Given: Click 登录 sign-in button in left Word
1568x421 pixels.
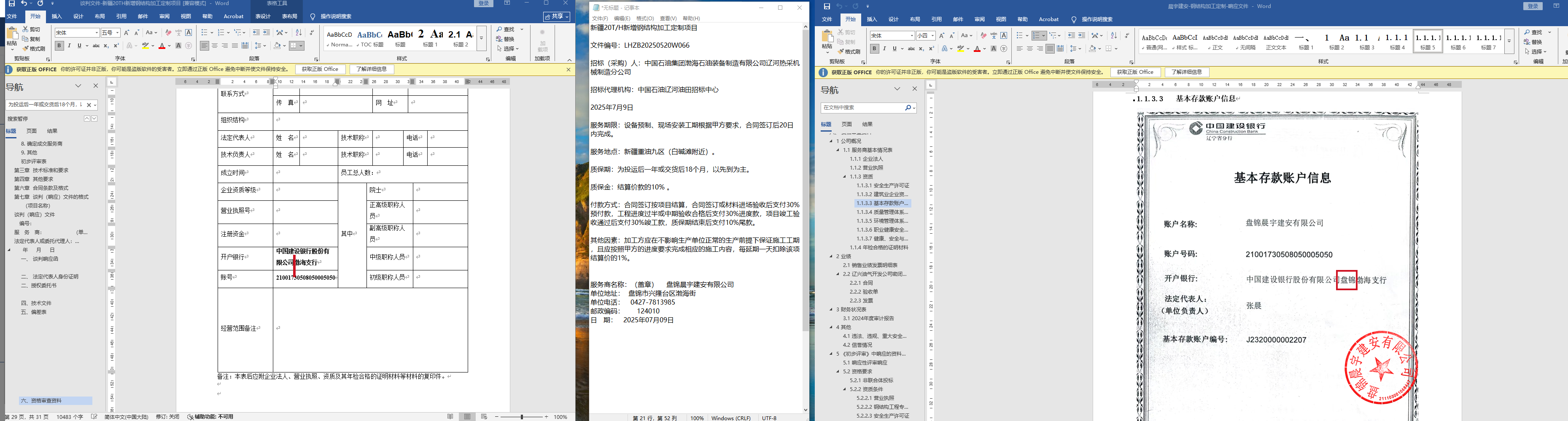Looking at the screenshot, I should point(484,4).
